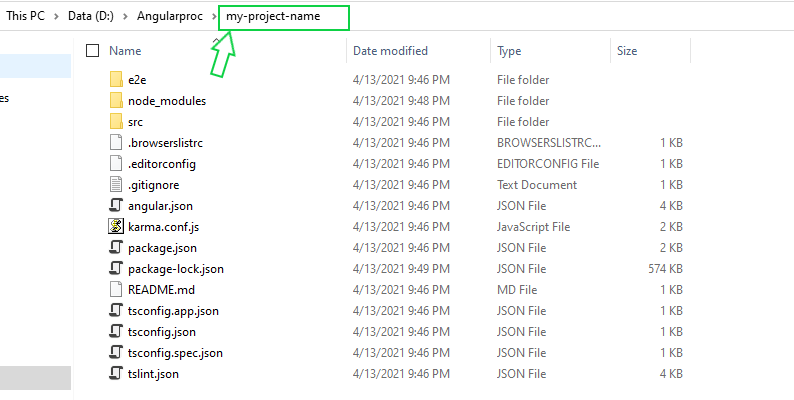The image size is (794, 400).
Task: Click the package-lock.json file icon
Action: pos(116,269)
